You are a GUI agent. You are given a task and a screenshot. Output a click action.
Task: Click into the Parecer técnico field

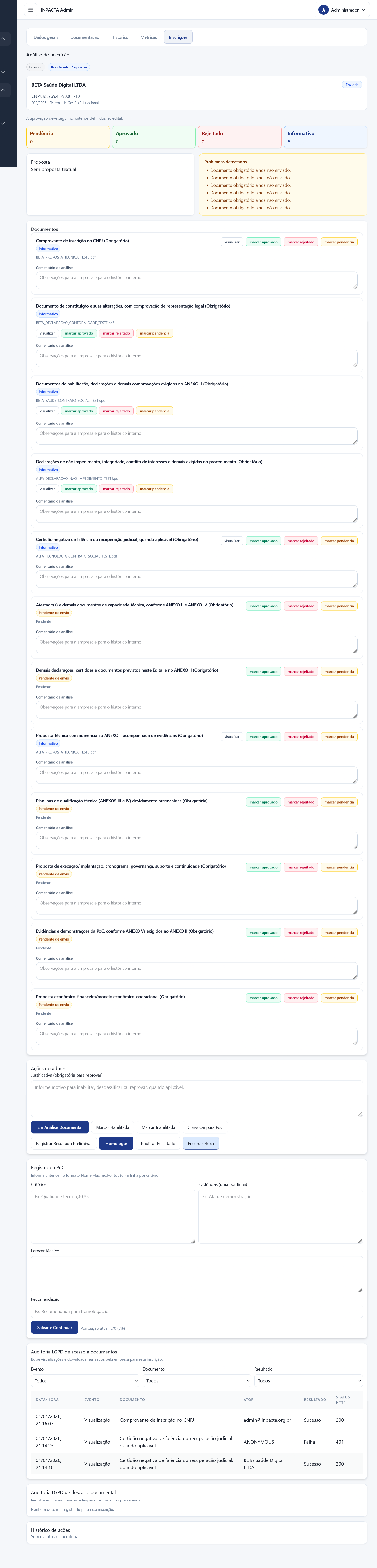pyautogui.click(x=196, y=1274)
